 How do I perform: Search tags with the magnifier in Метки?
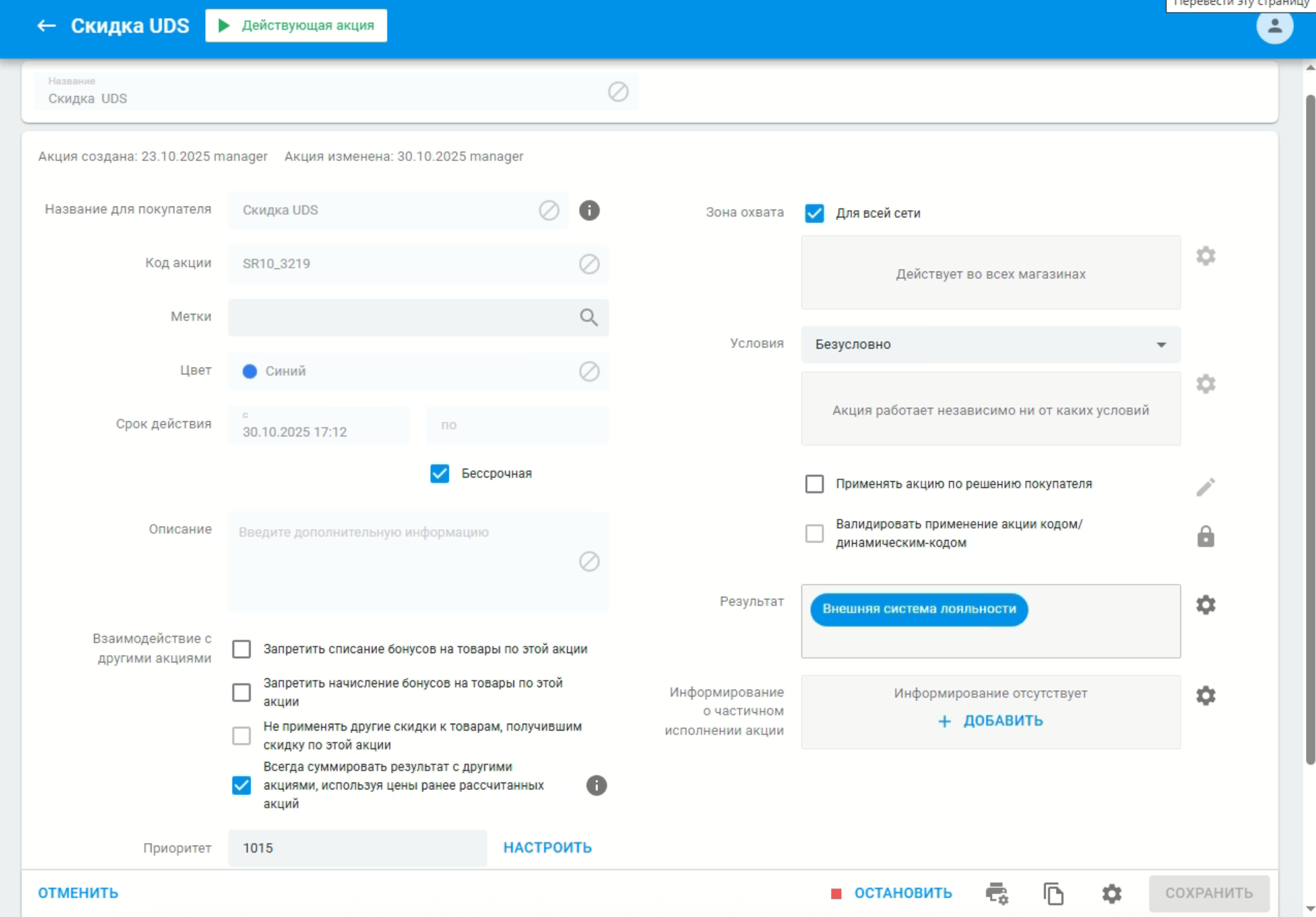589,317
